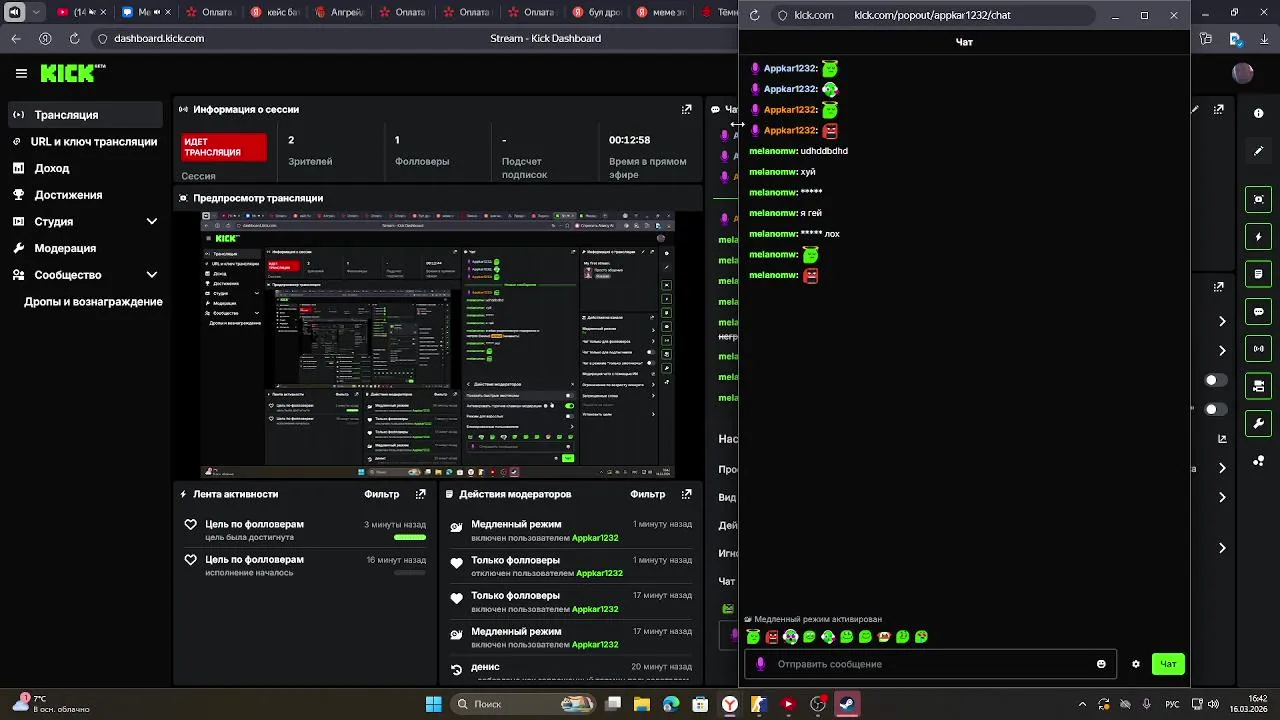The height and width of the screenshot is (720, 1280).
Task: Open the hamburger menu beside the KICK logo
Action: [x=21, y=73]
